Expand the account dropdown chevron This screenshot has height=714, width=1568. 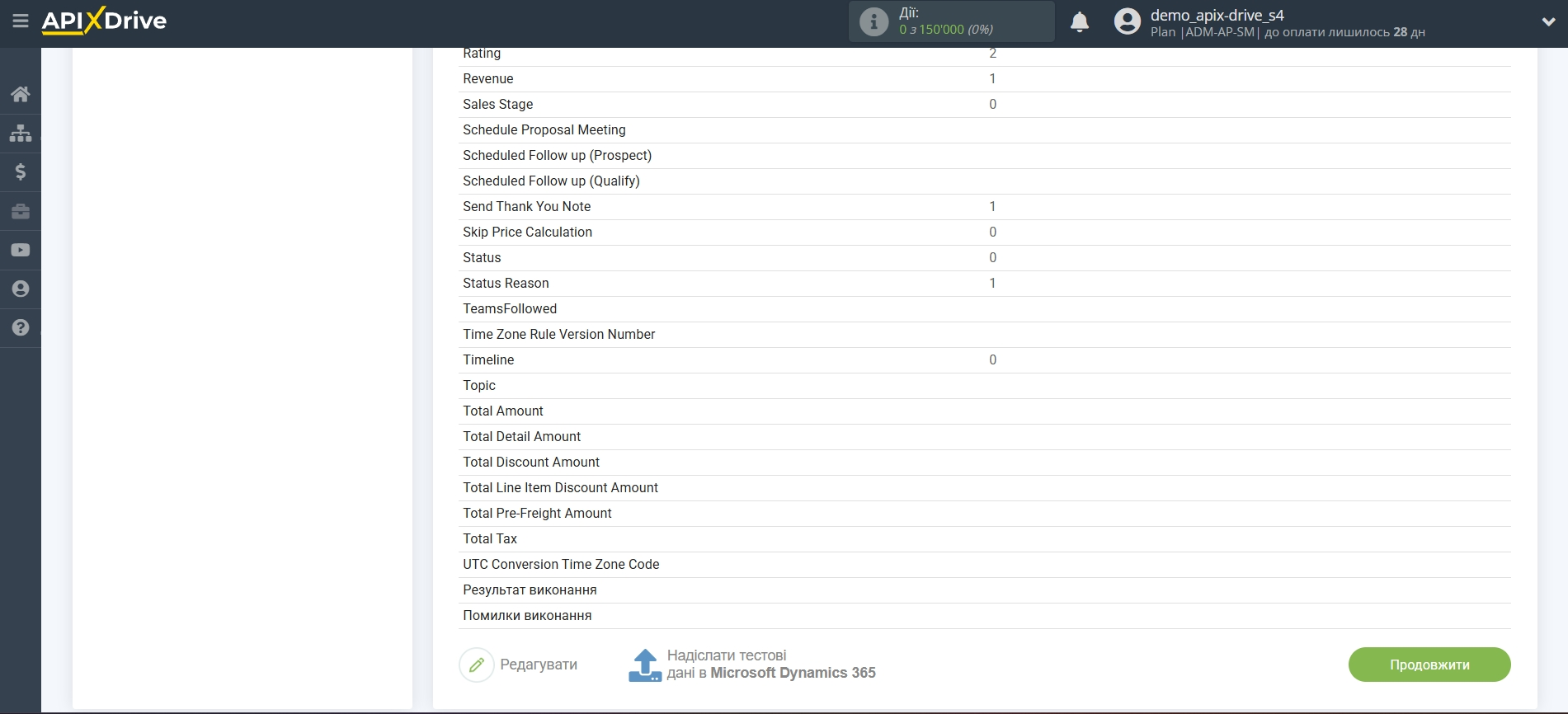tap(1548, 22)
